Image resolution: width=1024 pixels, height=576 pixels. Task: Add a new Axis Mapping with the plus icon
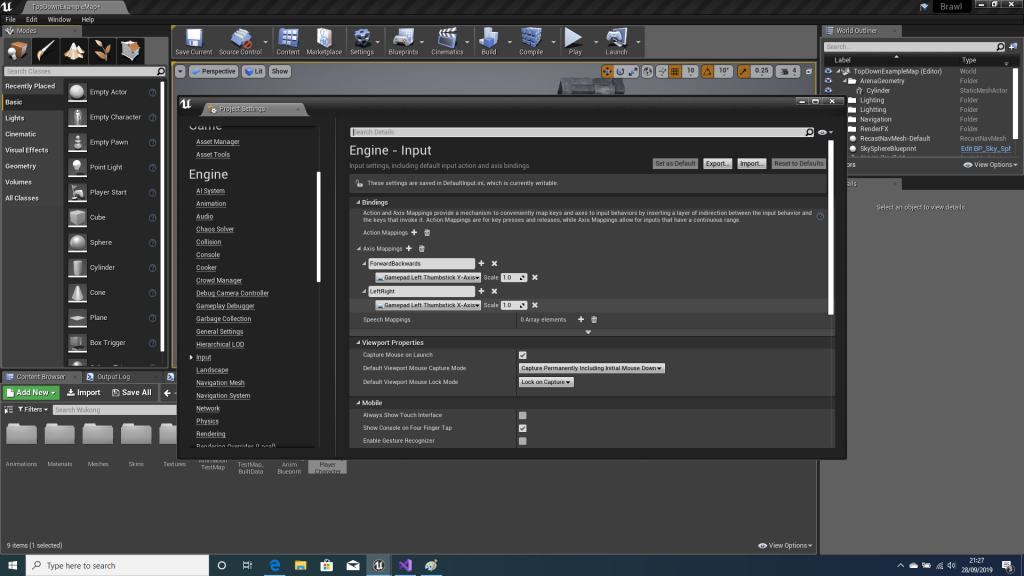coord(410,248)
